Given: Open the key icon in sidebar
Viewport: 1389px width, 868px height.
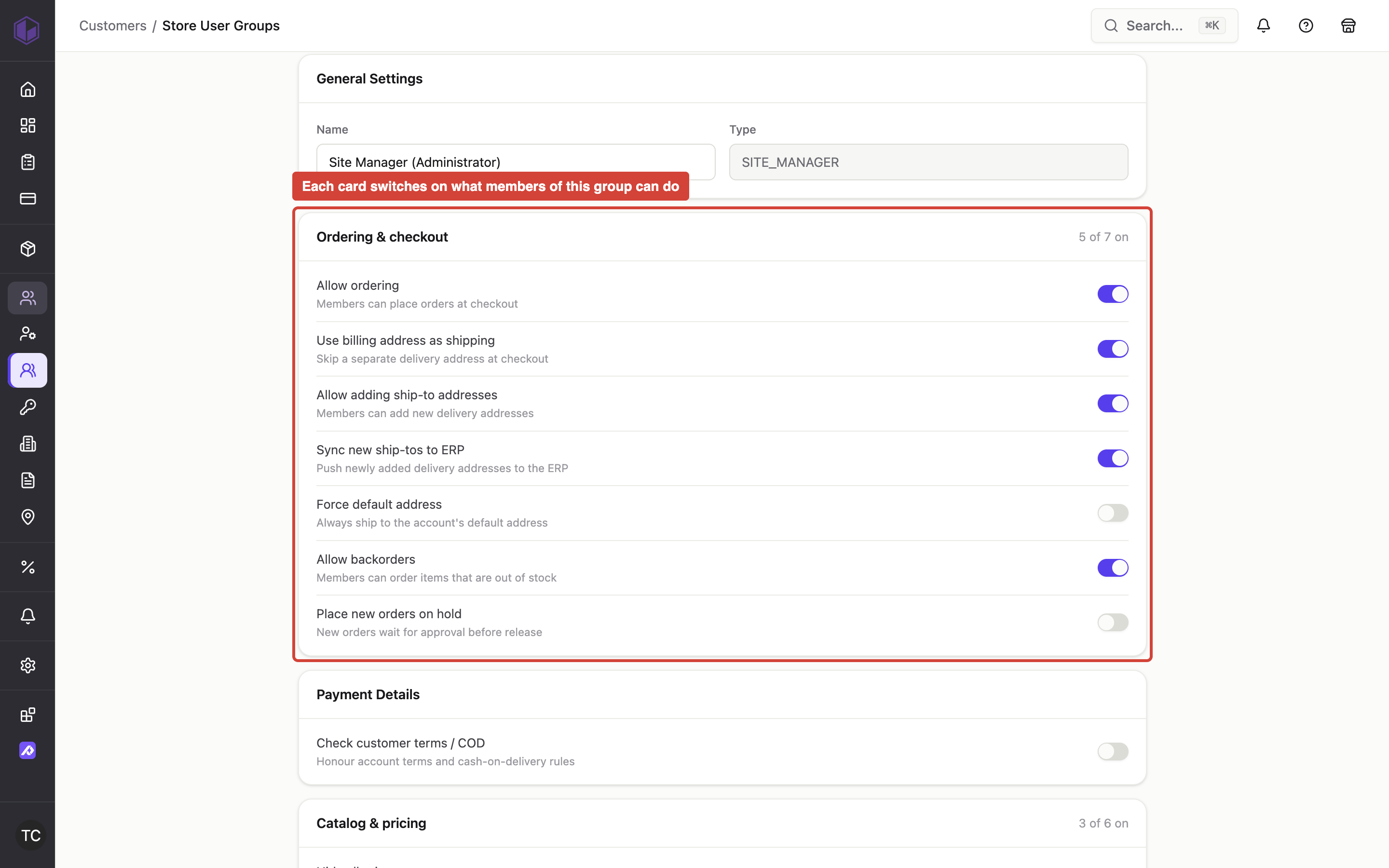Looking at the screenshot, I should (27, 407).
